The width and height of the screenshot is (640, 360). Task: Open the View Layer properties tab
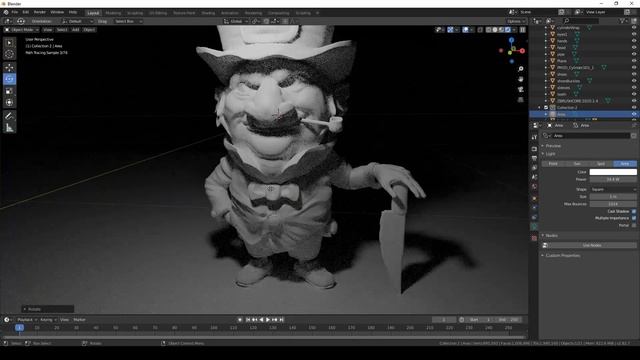[x=534, y=168]
